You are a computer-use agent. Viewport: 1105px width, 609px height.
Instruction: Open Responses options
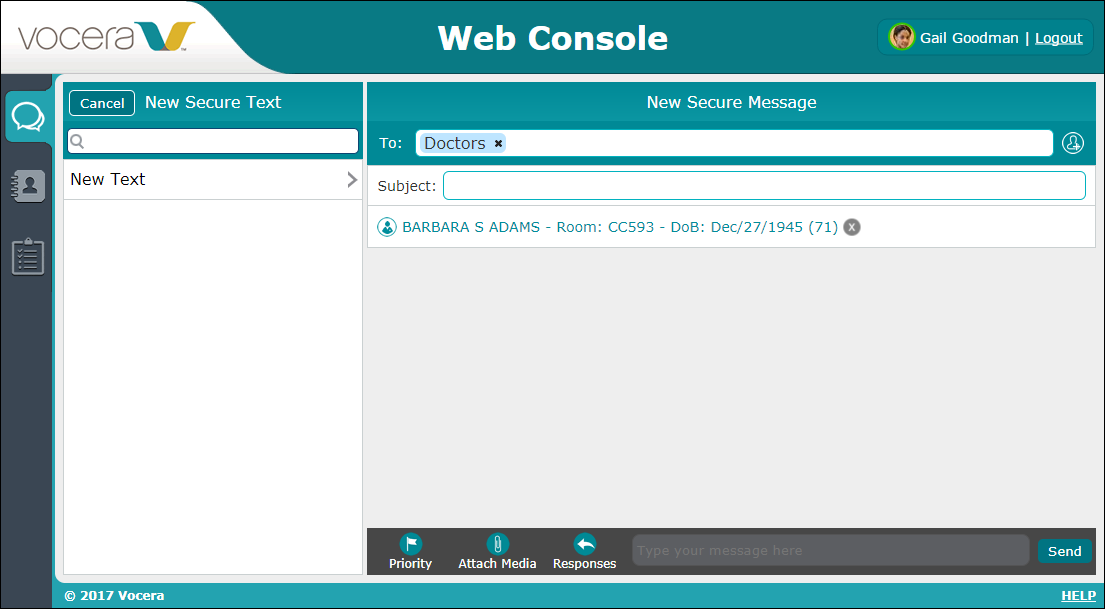pos(584,552)
